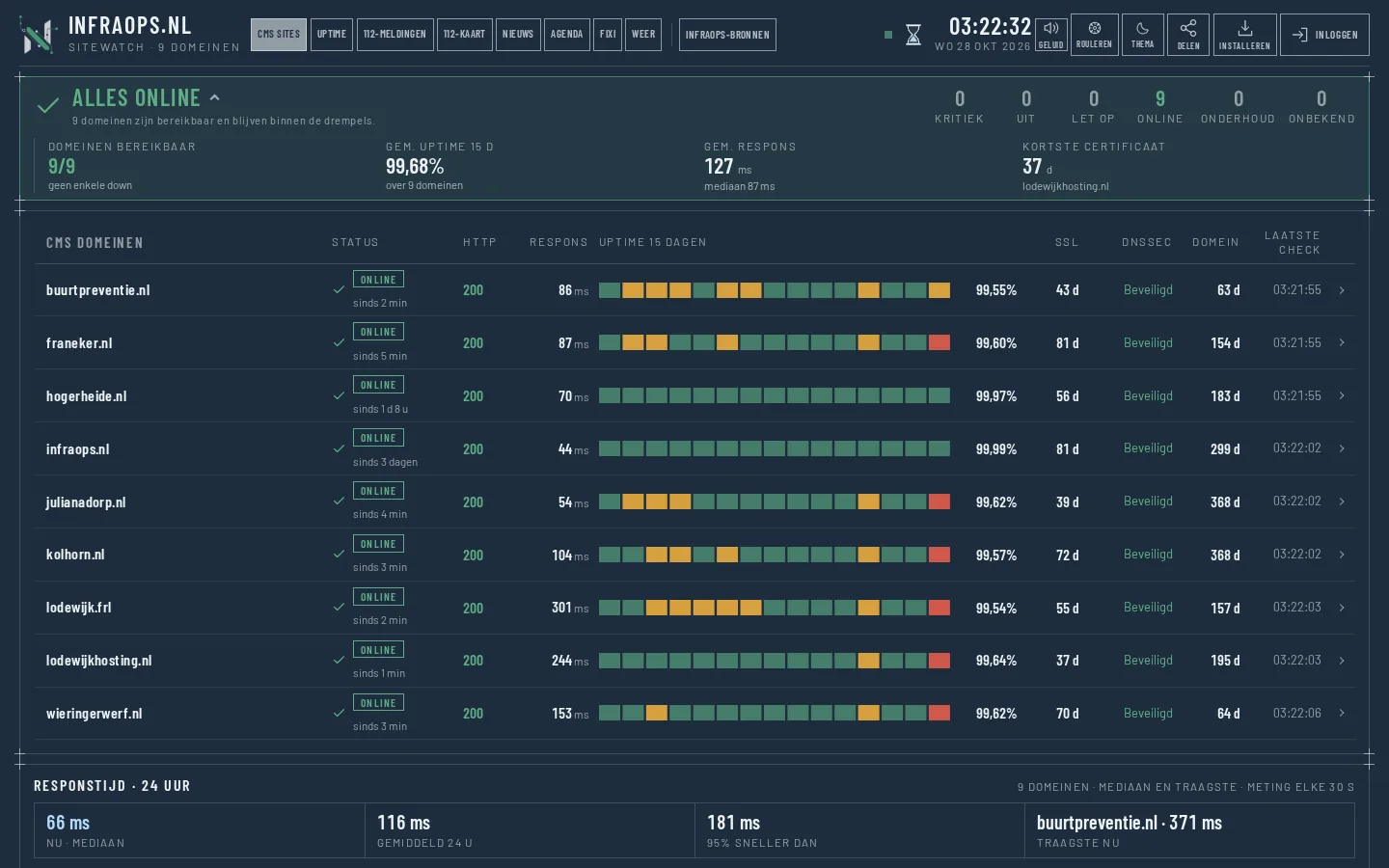The height and width of the screenshot is (868, 1389).
Task: Toggle the Rouleren rotation button
Action: pos(1094,35)
